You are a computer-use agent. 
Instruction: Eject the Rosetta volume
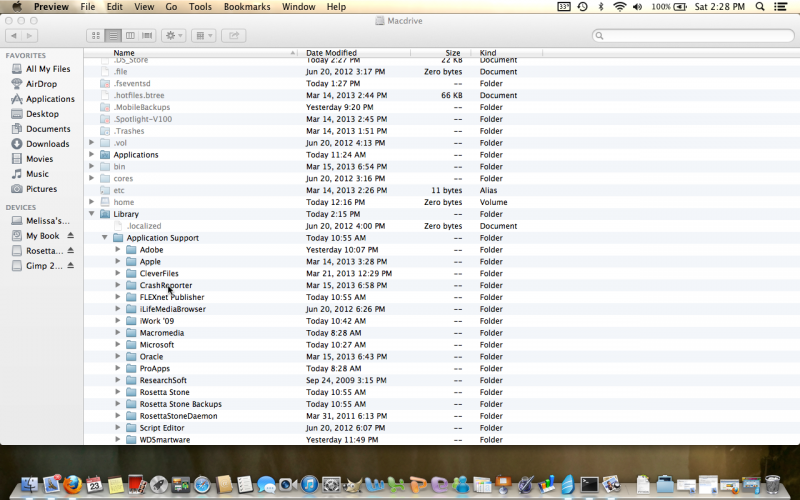(70, 251)
